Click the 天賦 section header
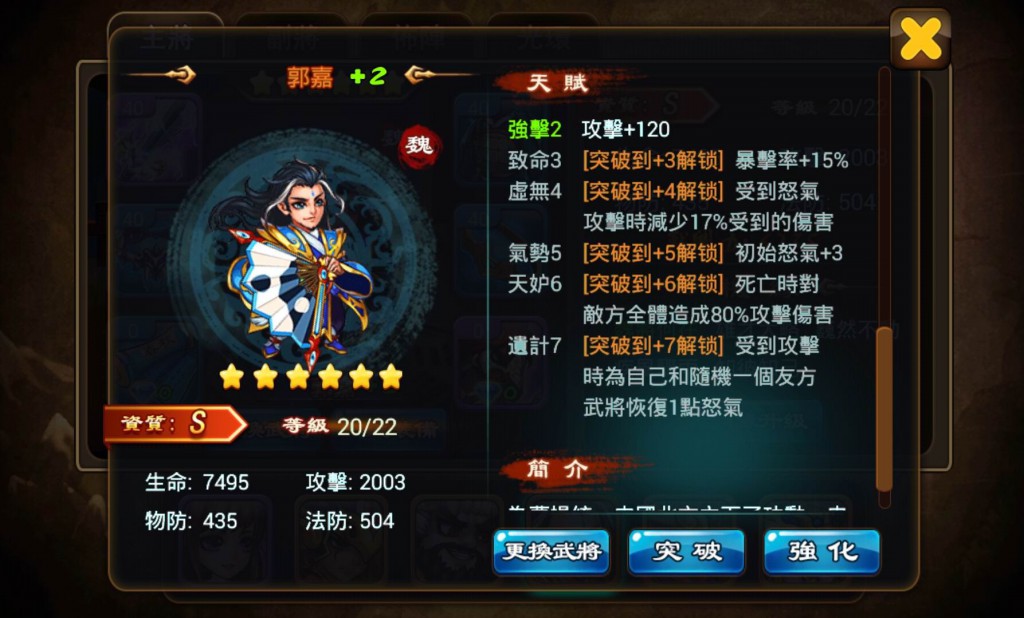Image resolution: width=1024 pixels, height=618 pixels. pyautogui.click(x=558, y=84)
